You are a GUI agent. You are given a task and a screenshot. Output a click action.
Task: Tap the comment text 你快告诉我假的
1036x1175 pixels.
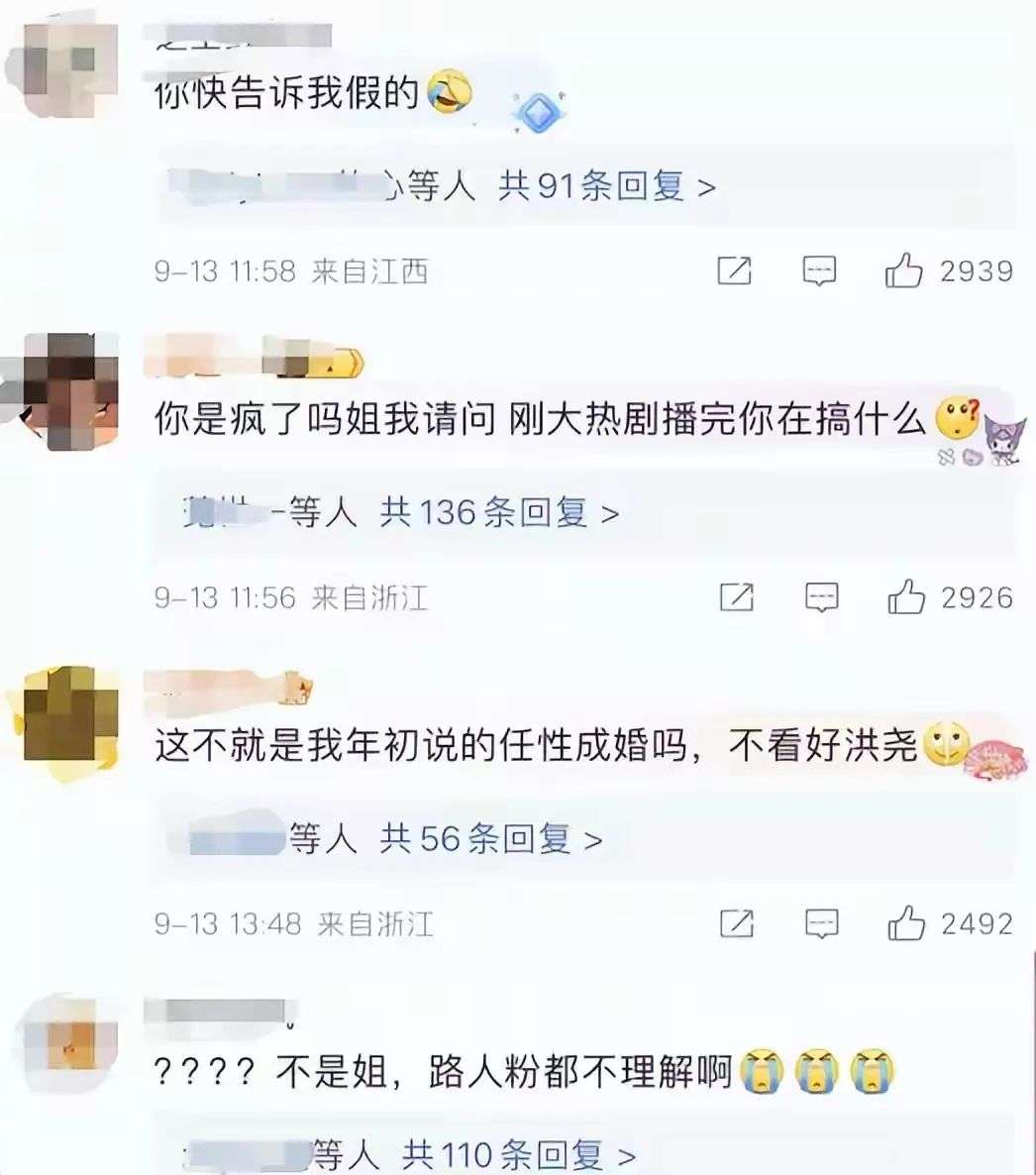(x=286, y=93)
